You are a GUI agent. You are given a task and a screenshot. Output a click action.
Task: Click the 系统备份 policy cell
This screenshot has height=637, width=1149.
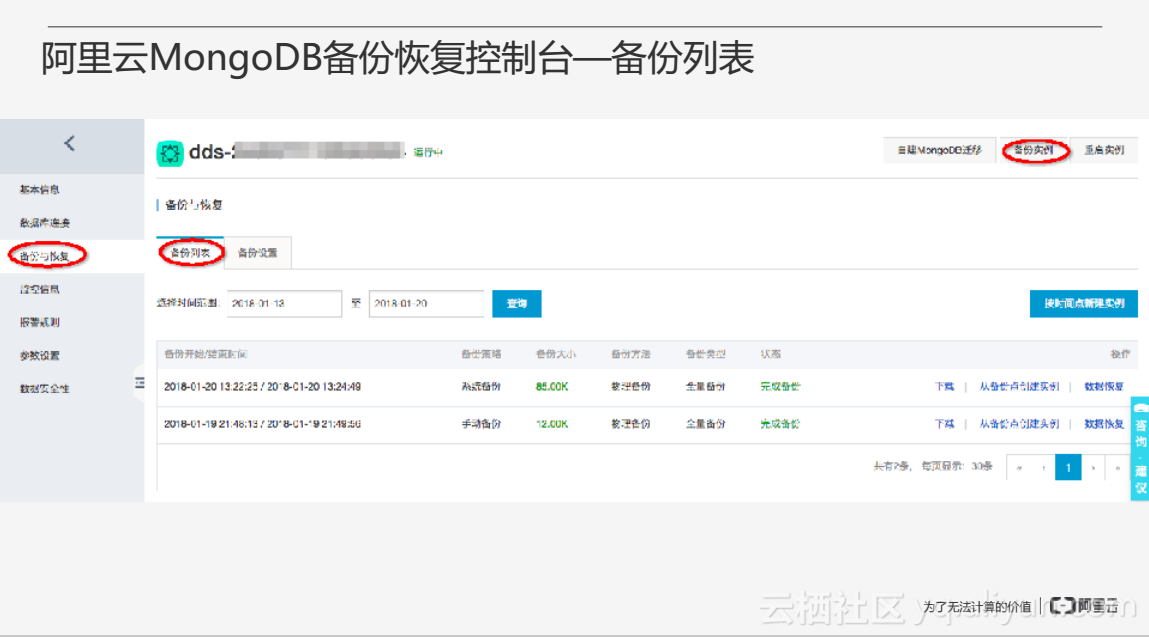pyautogui.click(x=481, y=387)
